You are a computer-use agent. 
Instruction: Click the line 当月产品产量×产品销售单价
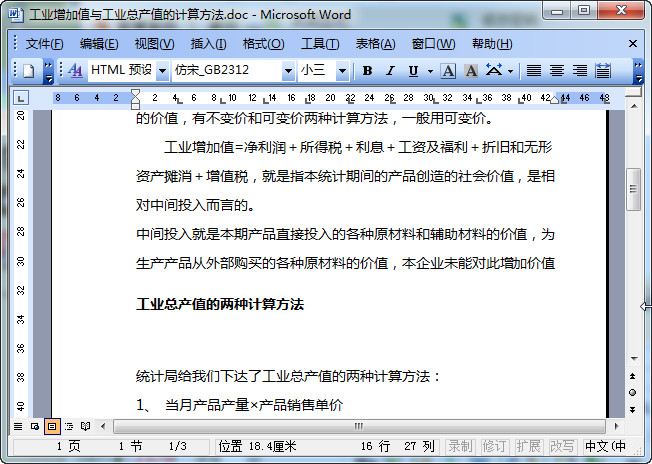(254, 405)
